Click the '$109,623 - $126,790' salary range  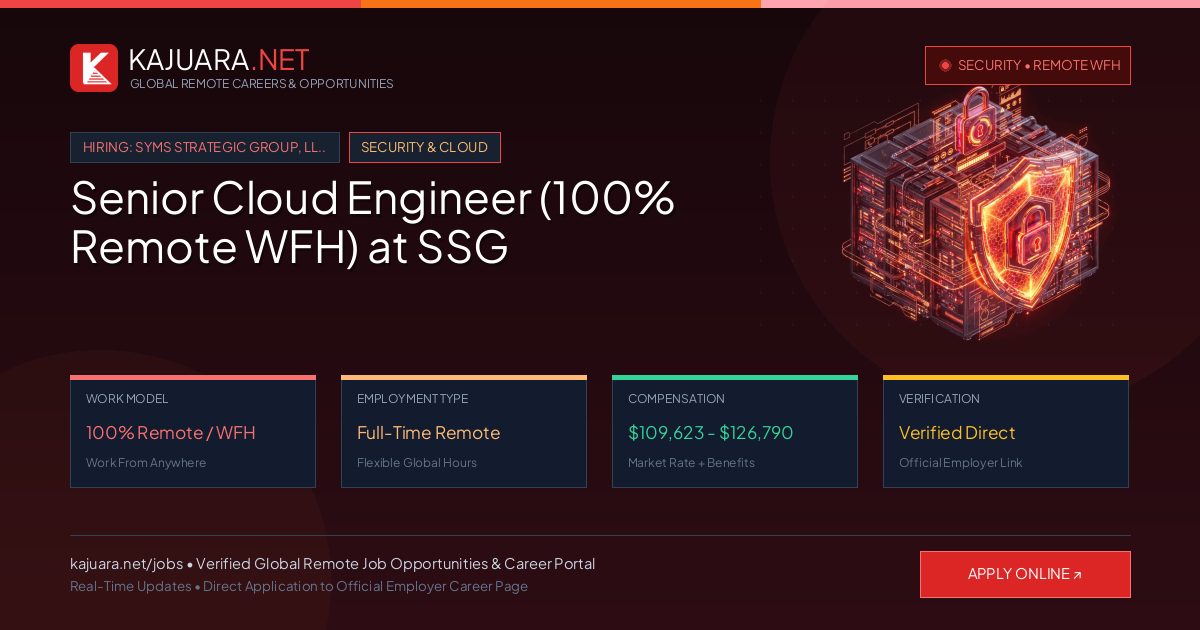click(711, 433)
